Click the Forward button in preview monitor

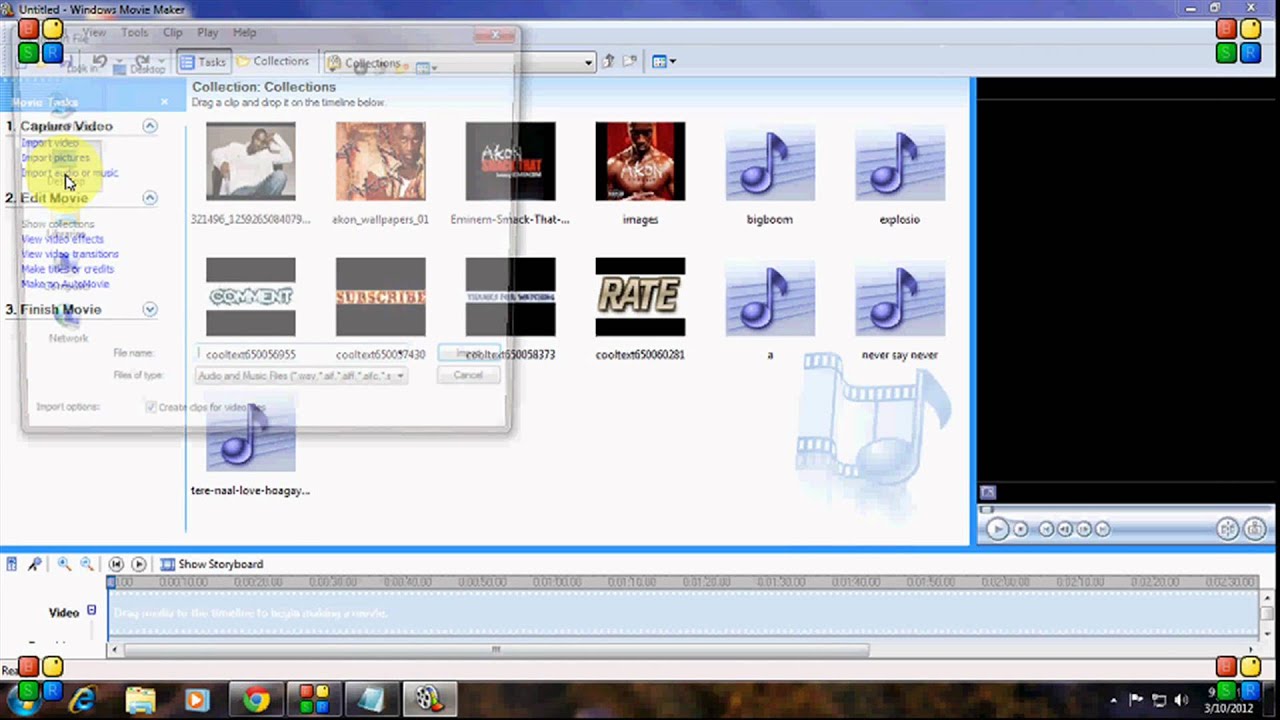(1102, 529)
